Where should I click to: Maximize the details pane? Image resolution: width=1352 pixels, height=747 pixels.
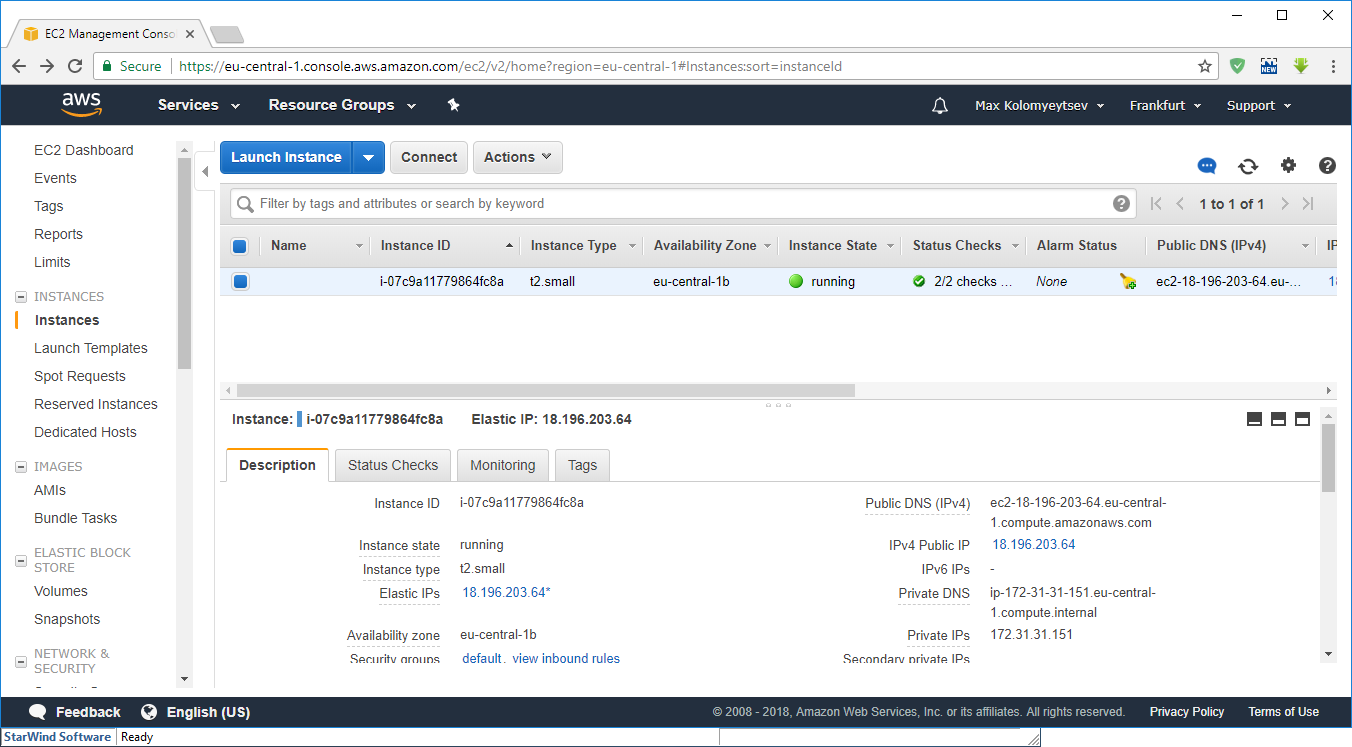[1302, 419]
